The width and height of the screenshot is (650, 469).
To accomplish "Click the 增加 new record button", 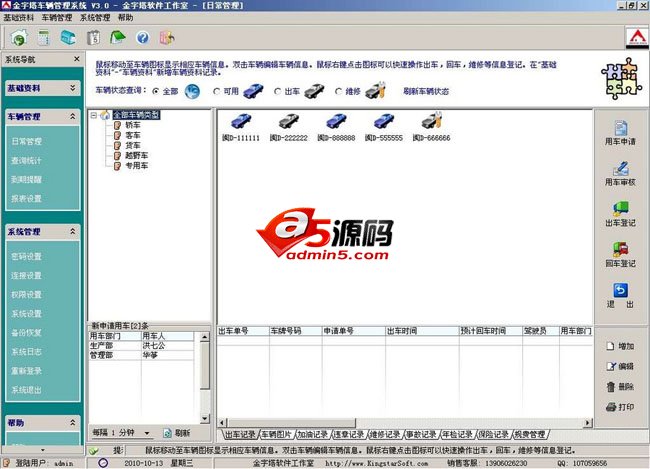I will pyautogui.click(x=621, y=346).
